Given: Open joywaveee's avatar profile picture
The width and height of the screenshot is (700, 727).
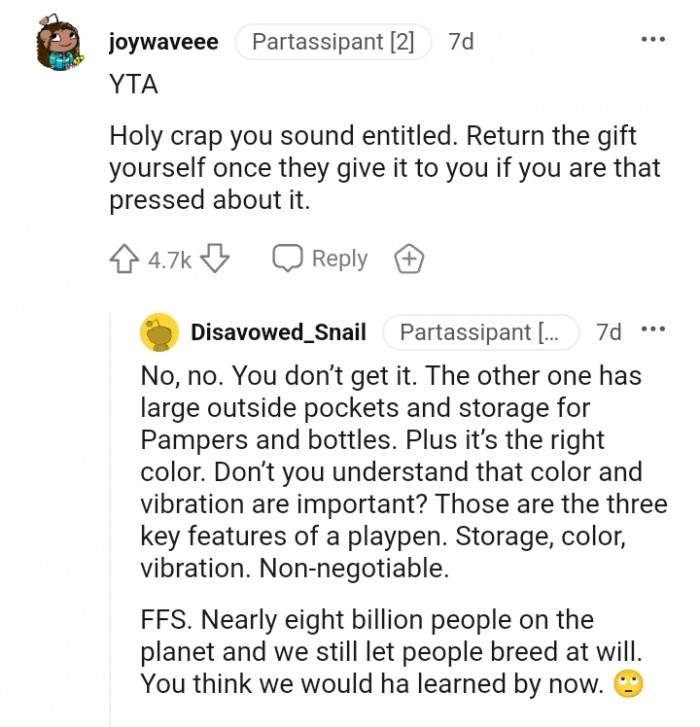Looking at the screenshot, I should click(x=61, y=46).
